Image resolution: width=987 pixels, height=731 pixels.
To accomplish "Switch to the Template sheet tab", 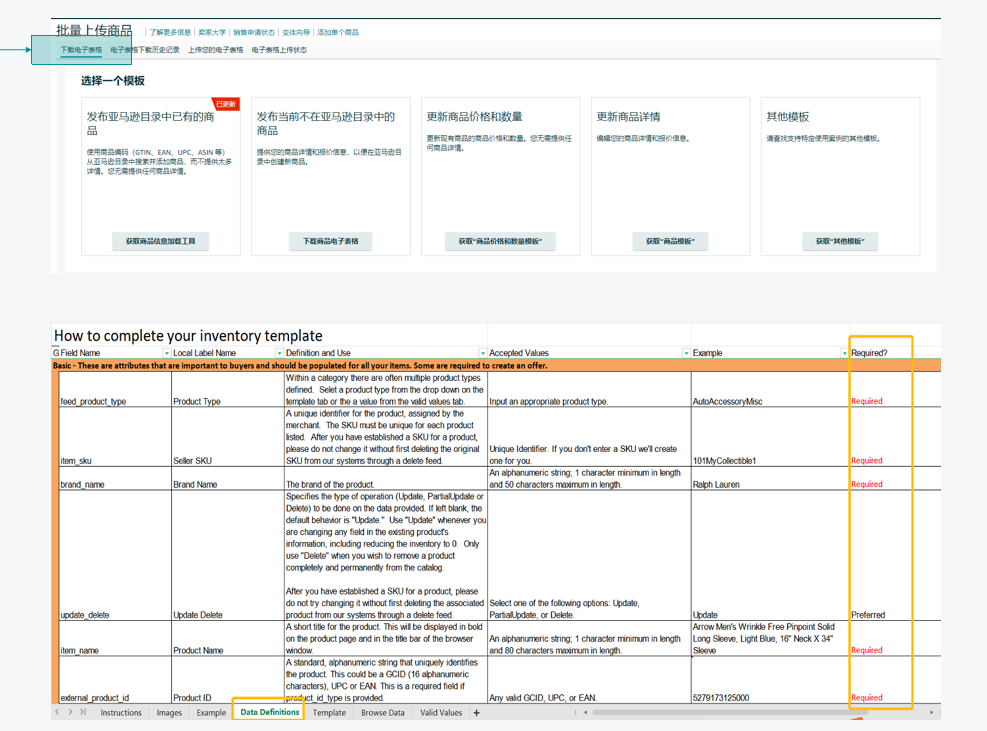I will point(329,713).
